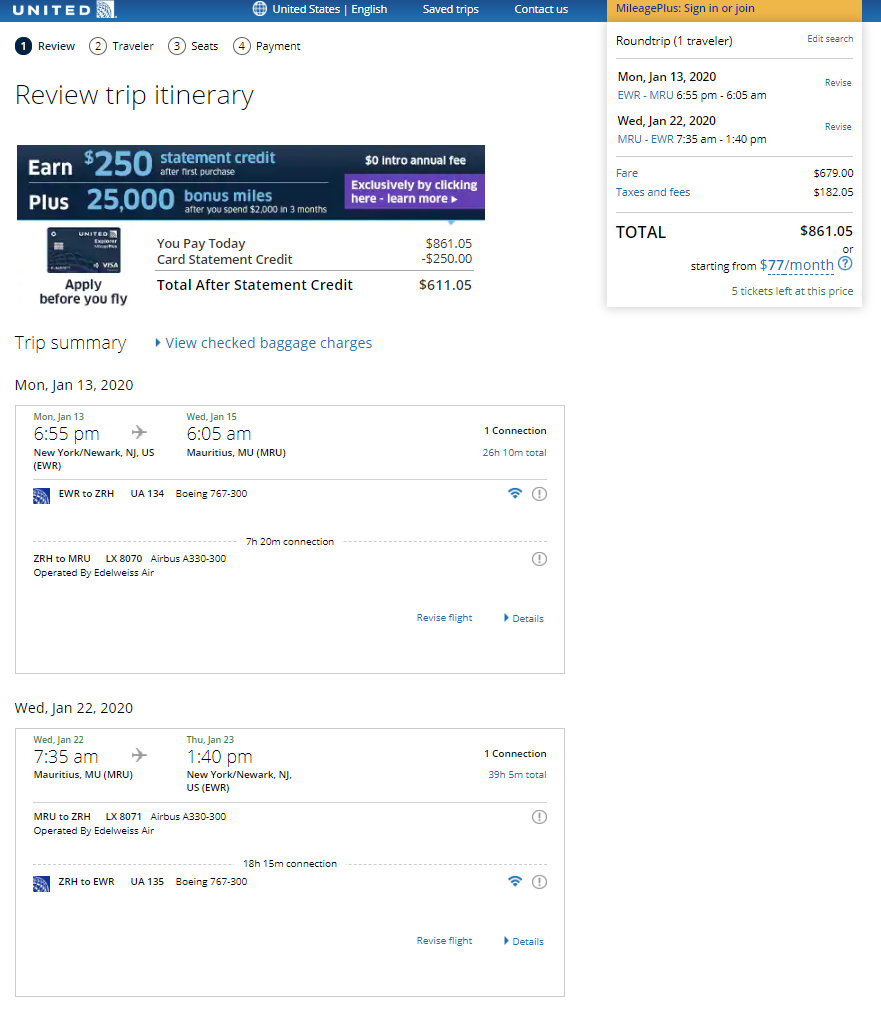The height and width of the screenshot is (1016, 881).
Task: Open Contact us
Action: point(541,9)
